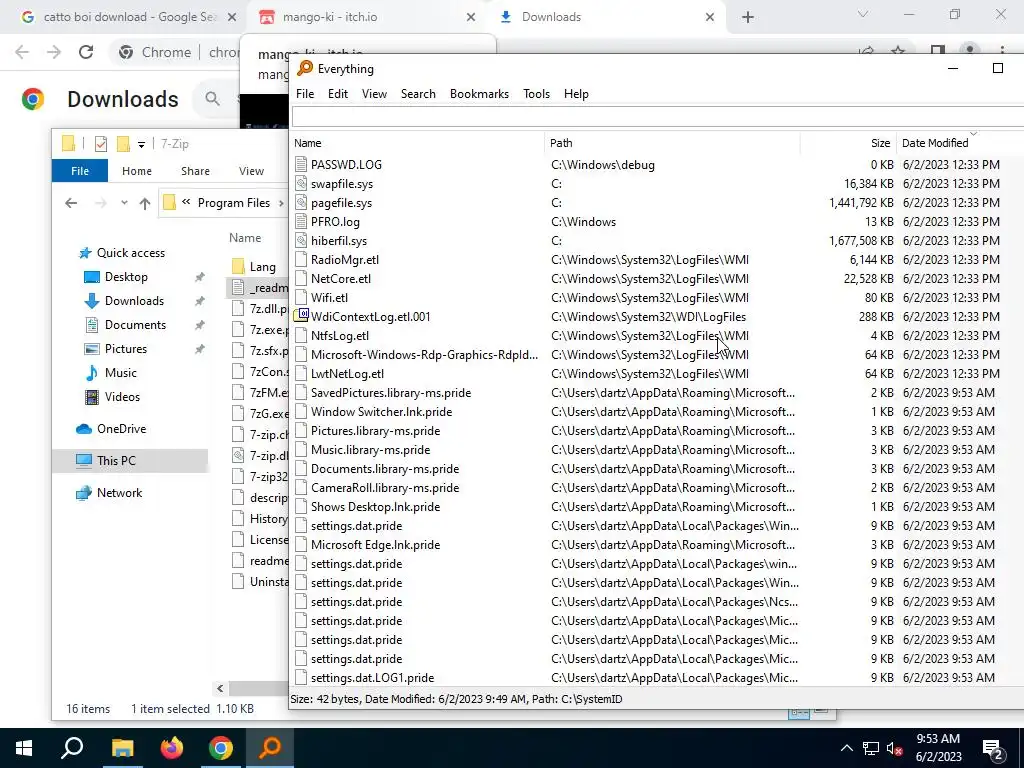1024x768 pixels.
Task: Open File Explorer from the taskbar
Action: coord(122,747)
